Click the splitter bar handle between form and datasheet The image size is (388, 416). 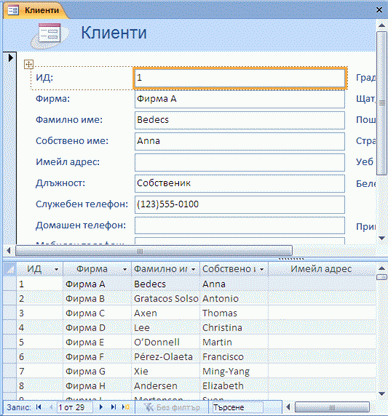click(x=291, y=258)
